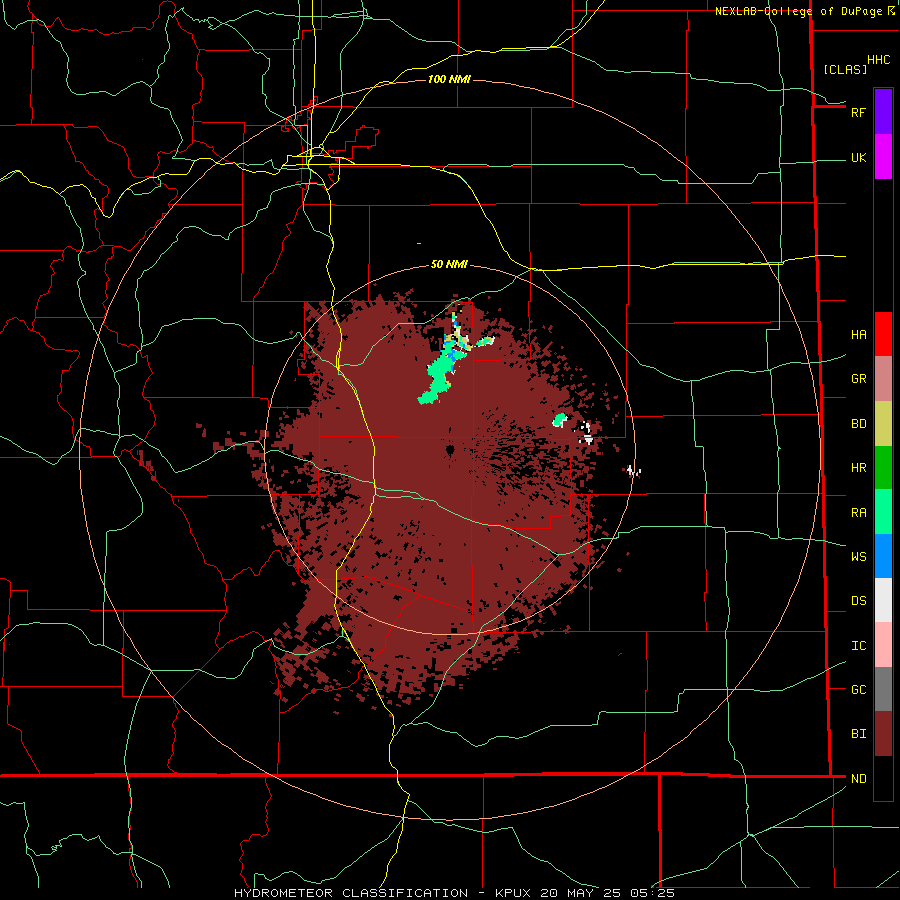The height and width of the screenshot is (900, 900).
Task: Click the 'HHC' product label
Action: click(878, 60)
